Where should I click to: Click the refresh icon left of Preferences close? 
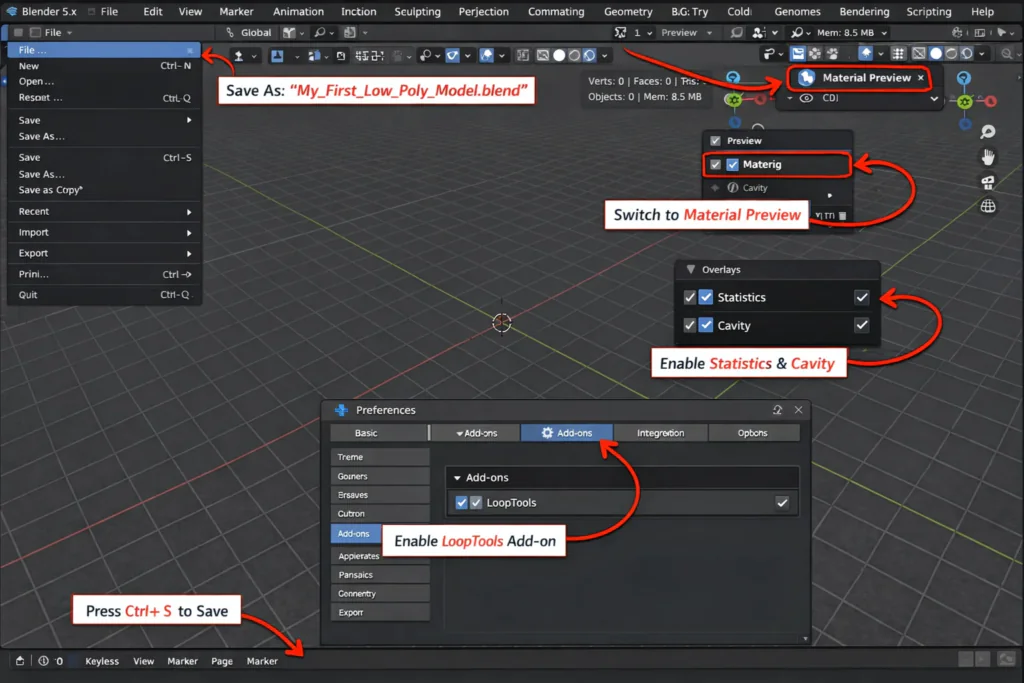coord(777,410)
